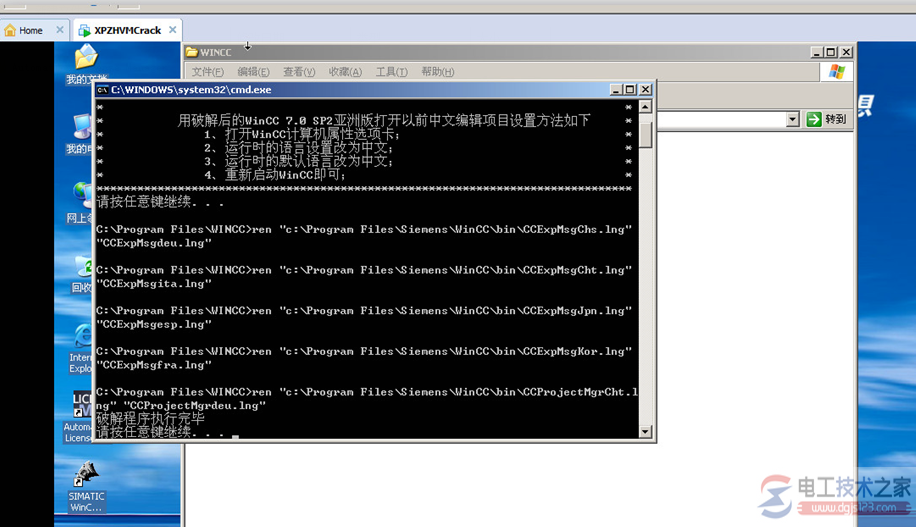916x527 pixels.
Task: Select Internet Explorer desktop icon
Action: (x=81, y=348)
